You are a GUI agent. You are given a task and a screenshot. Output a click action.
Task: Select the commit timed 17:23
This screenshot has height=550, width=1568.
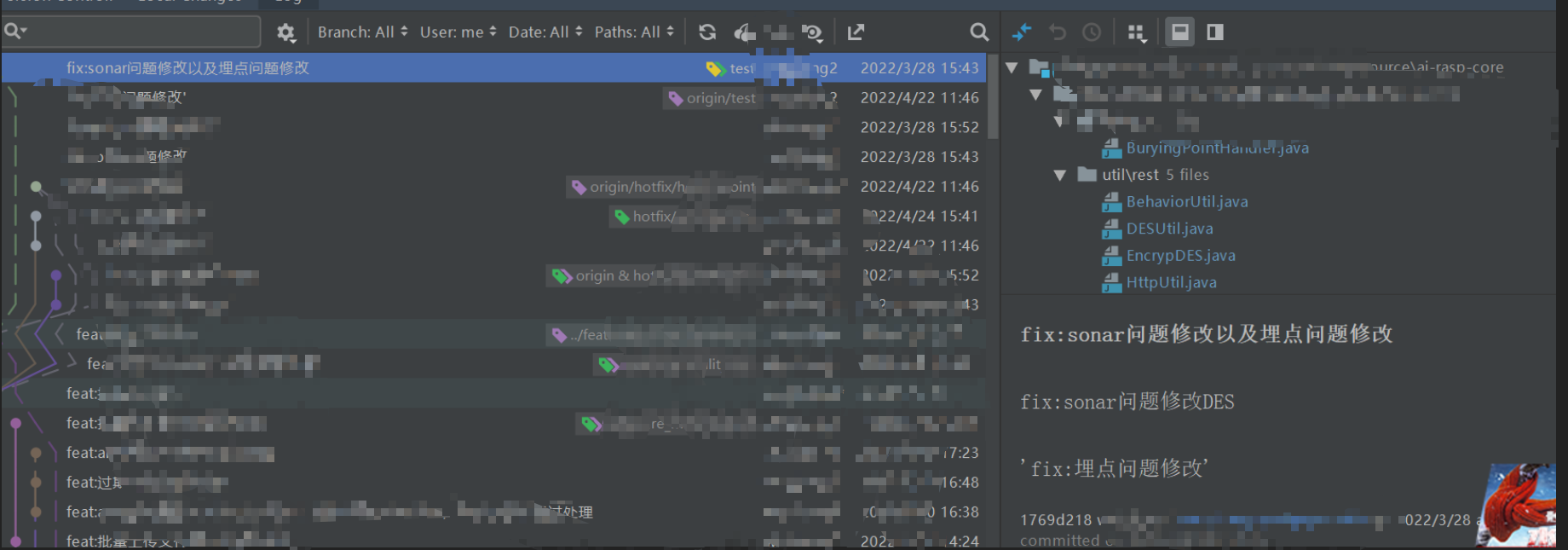click(494, 453)
